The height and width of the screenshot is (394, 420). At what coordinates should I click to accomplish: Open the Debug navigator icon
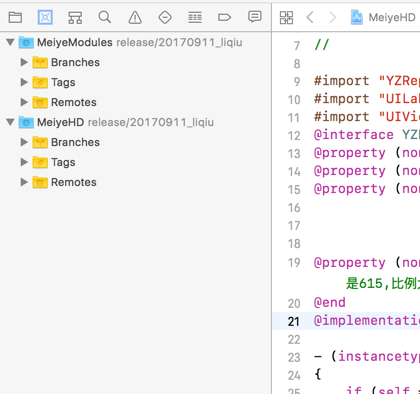click(195, 17)
